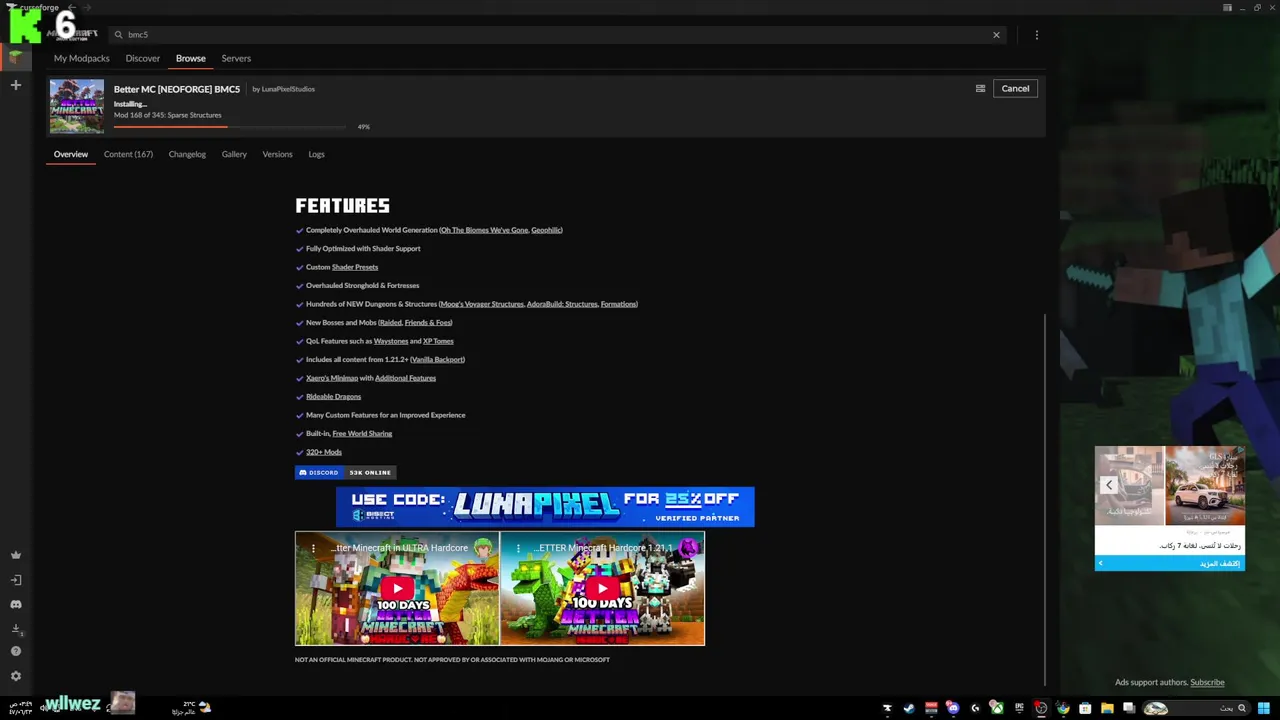Open File Explorer from the taskbar
Image resolution: width=1280 pixels, height=720 pixels.
coord(1107,708)
